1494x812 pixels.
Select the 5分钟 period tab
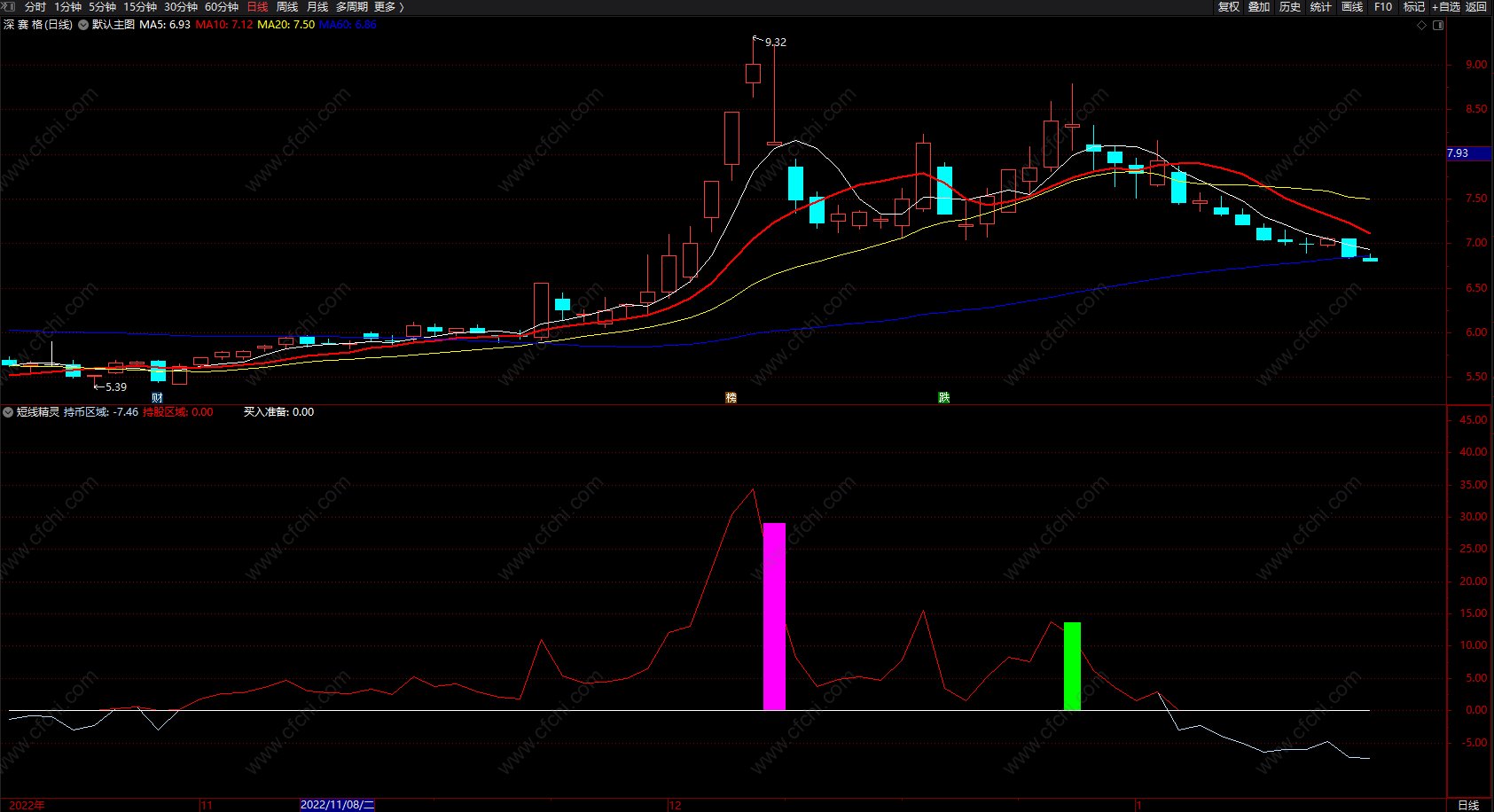(102, 7)
